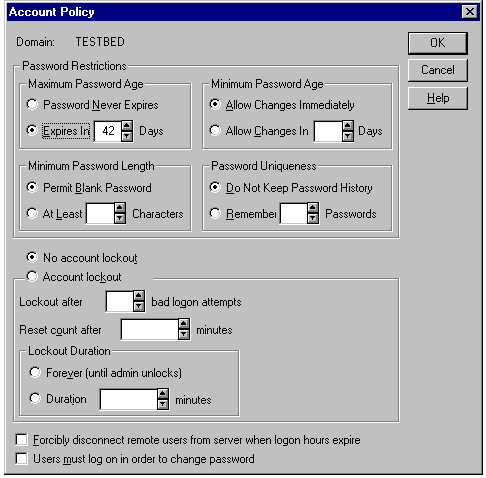Image resolution: width=486 pixels, height=478 pixels.
Task: Click up arrow for bad logon attempts
Action: click(x=139, y=296)
